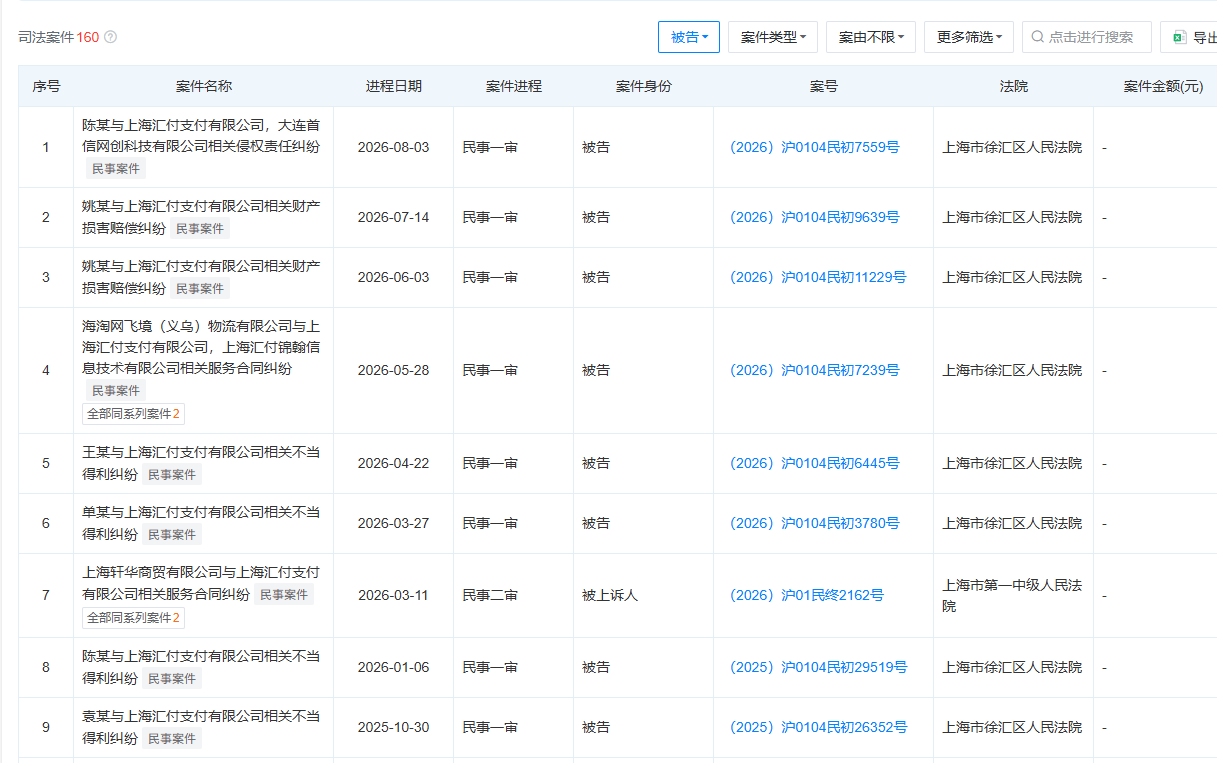Click the date 2026-07-14
This screenshot has height=763, width=1217.
pyautogui.click(x=393, y=217)
